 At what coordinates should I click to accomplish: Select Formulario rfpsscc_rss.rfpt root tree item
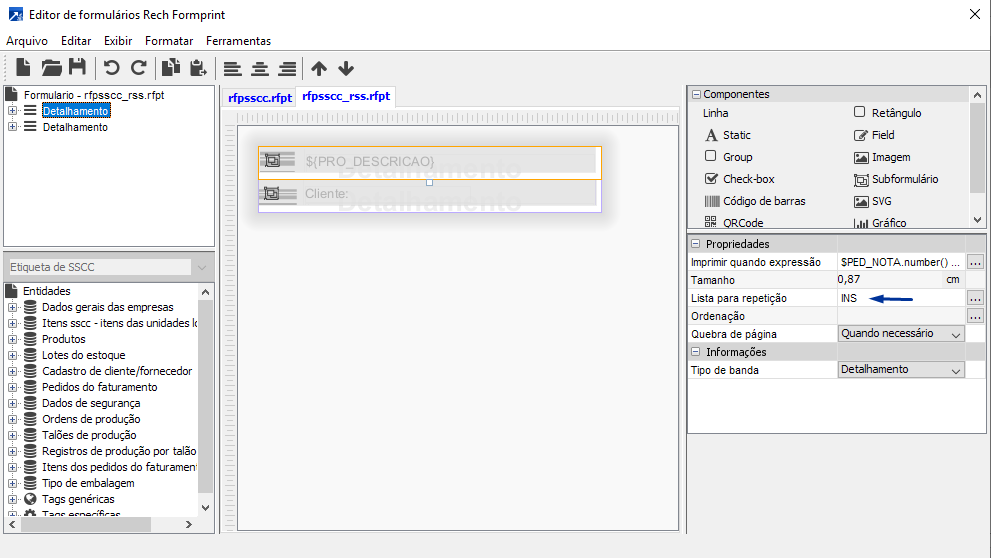coord(94,95)
